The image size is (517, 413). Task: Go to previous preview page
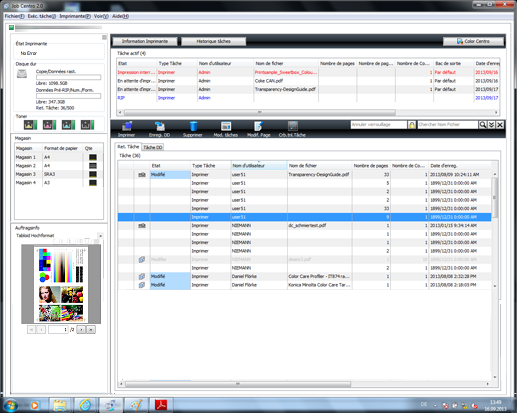tap(41, 330)
